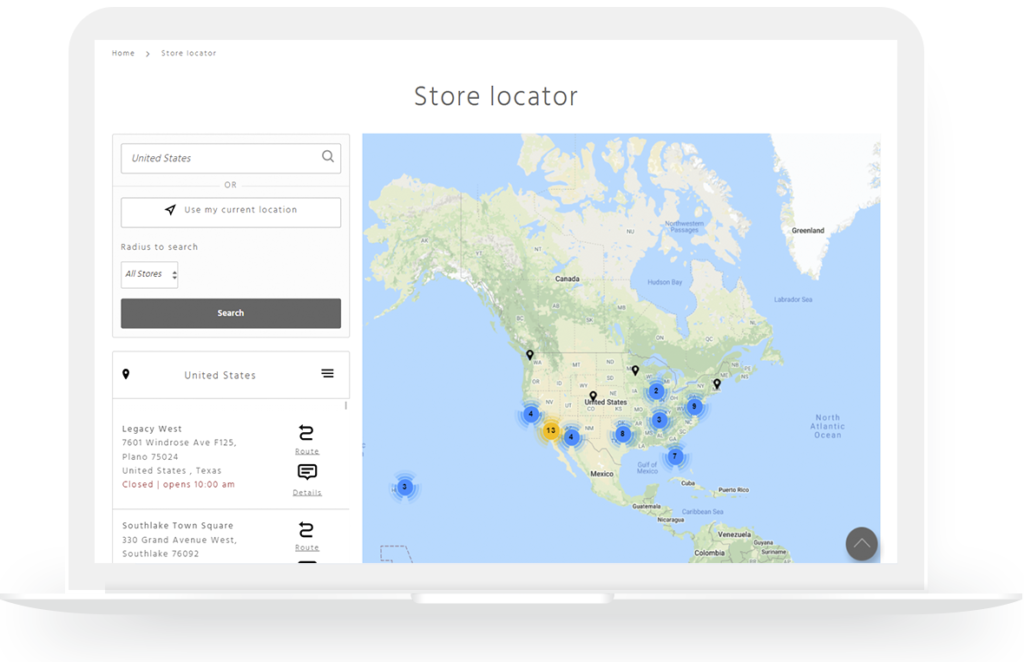Click Use my current location button

[x=231, y=211]
